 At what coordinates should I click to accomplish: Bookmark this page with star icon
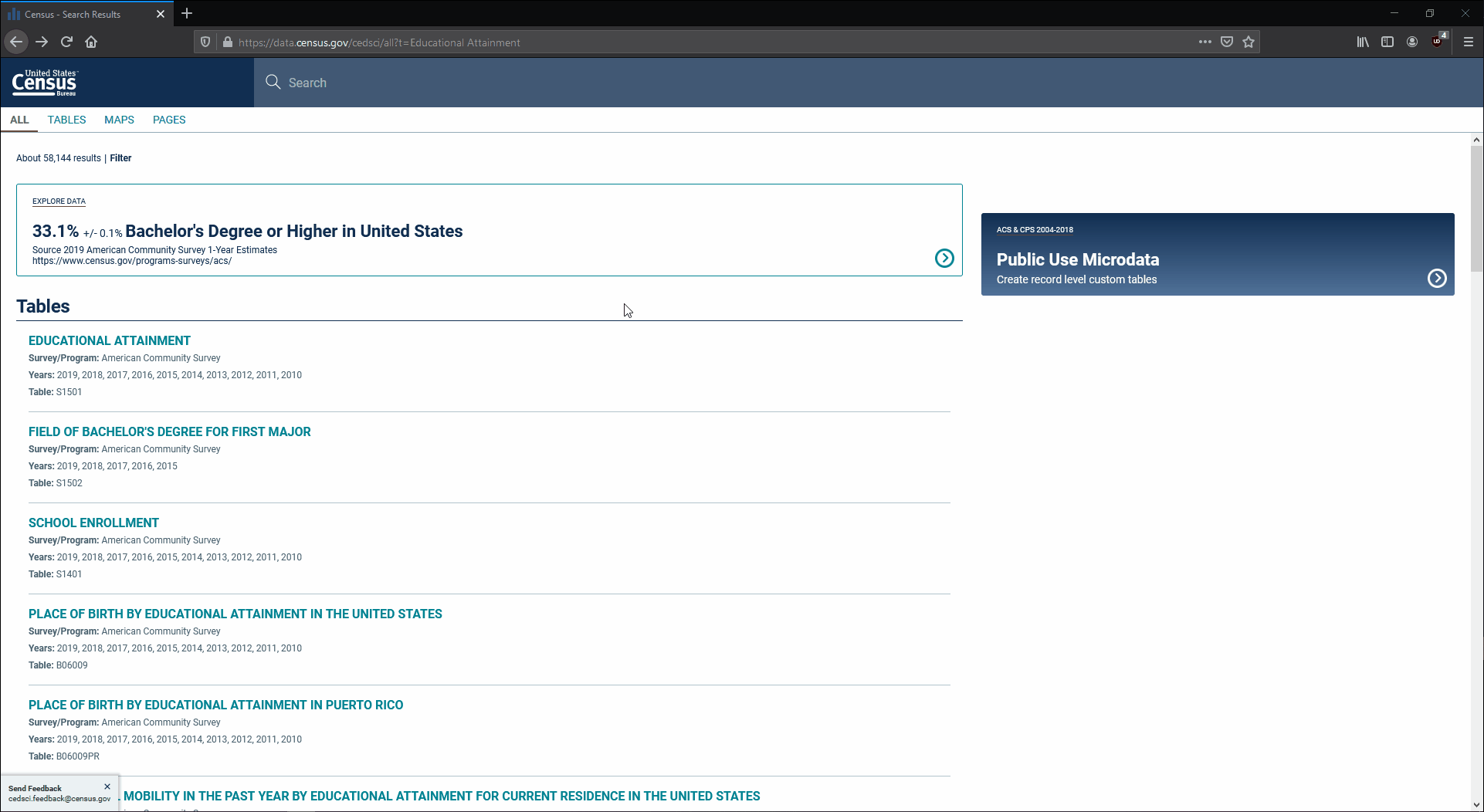[x=1249, y=42]
